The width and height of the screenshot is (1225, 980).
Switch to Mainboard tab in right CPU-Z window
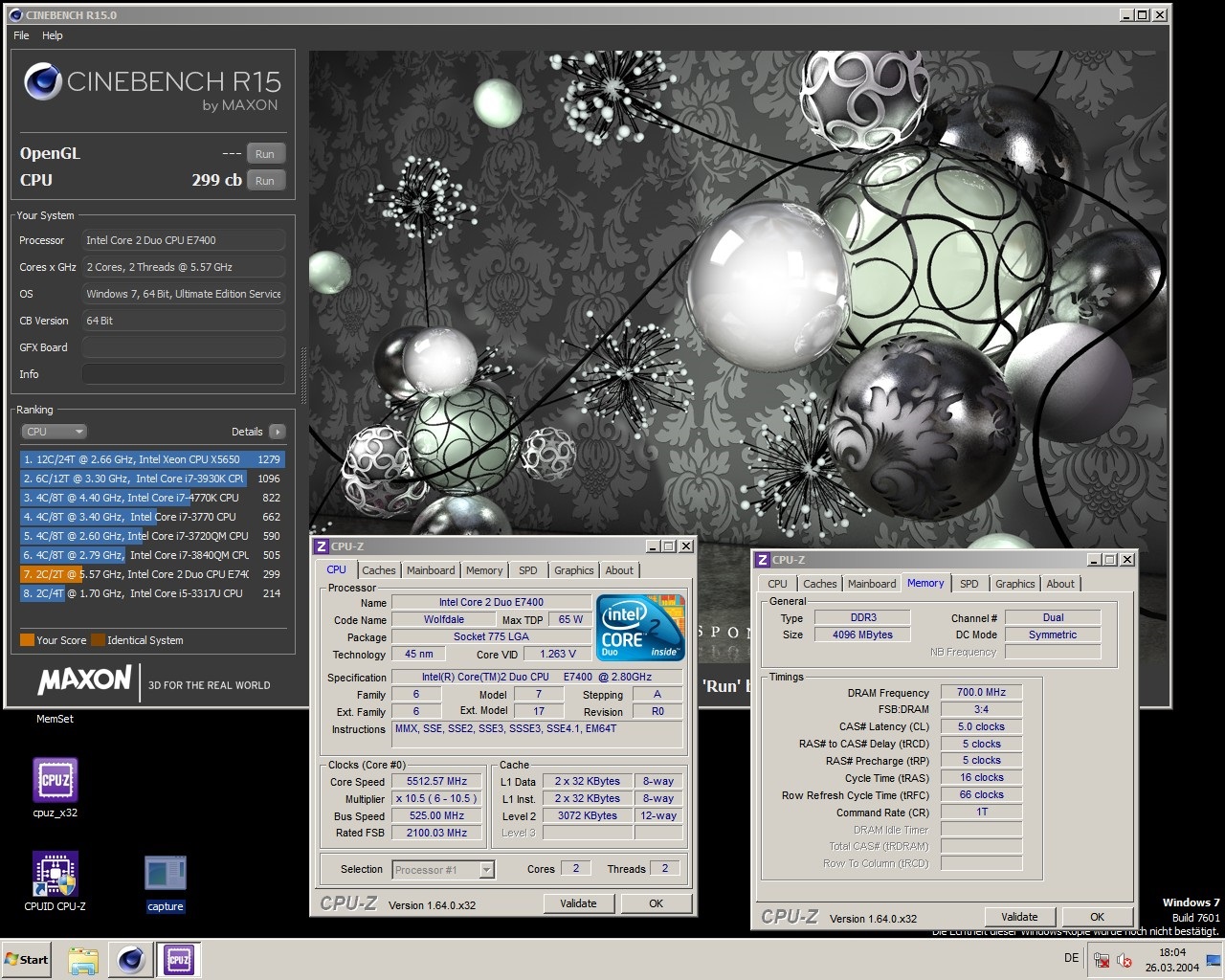point(872,584)
